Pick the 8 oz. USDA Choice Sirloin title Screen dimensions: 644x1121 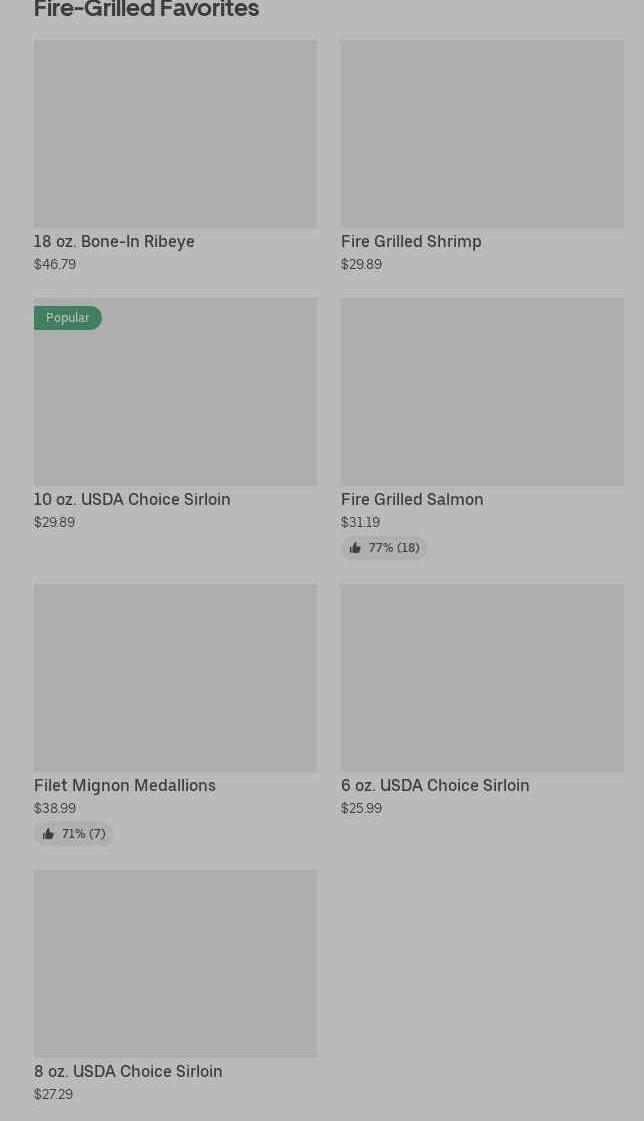pyautogui.click(x=128, y=1072)
